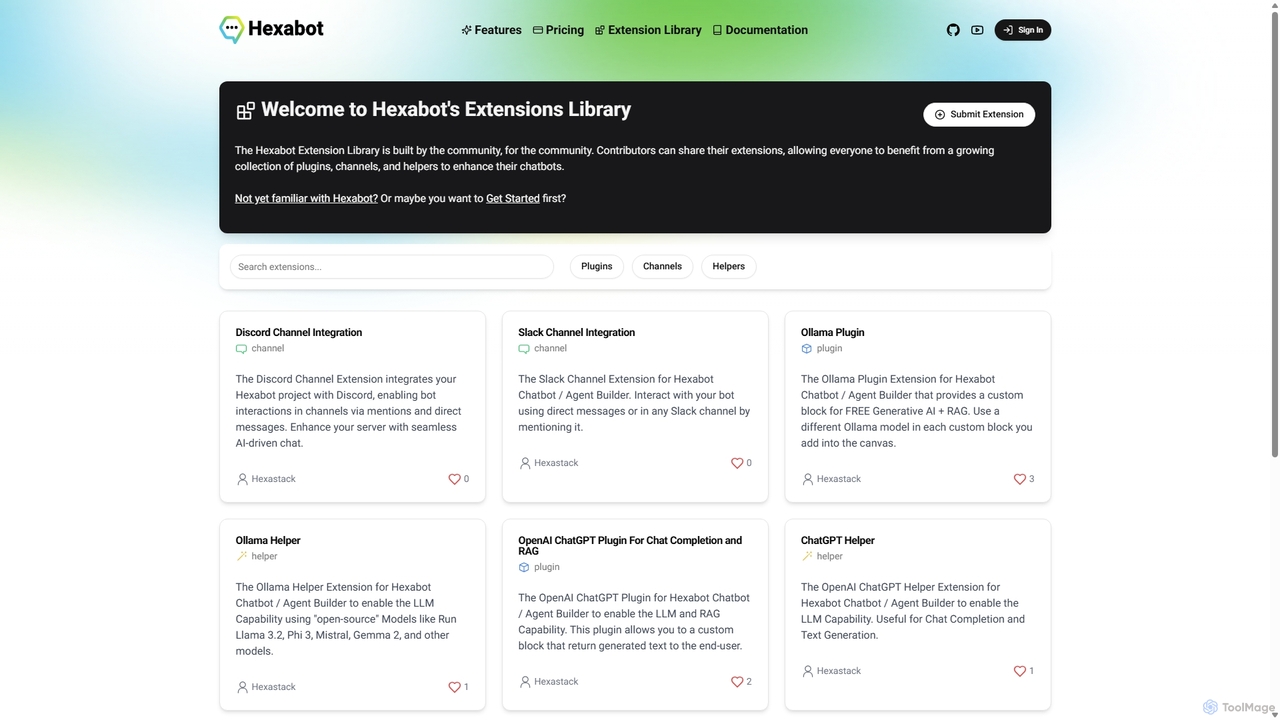Click the author icon on Discord Channel Integration card

point(242,479)
